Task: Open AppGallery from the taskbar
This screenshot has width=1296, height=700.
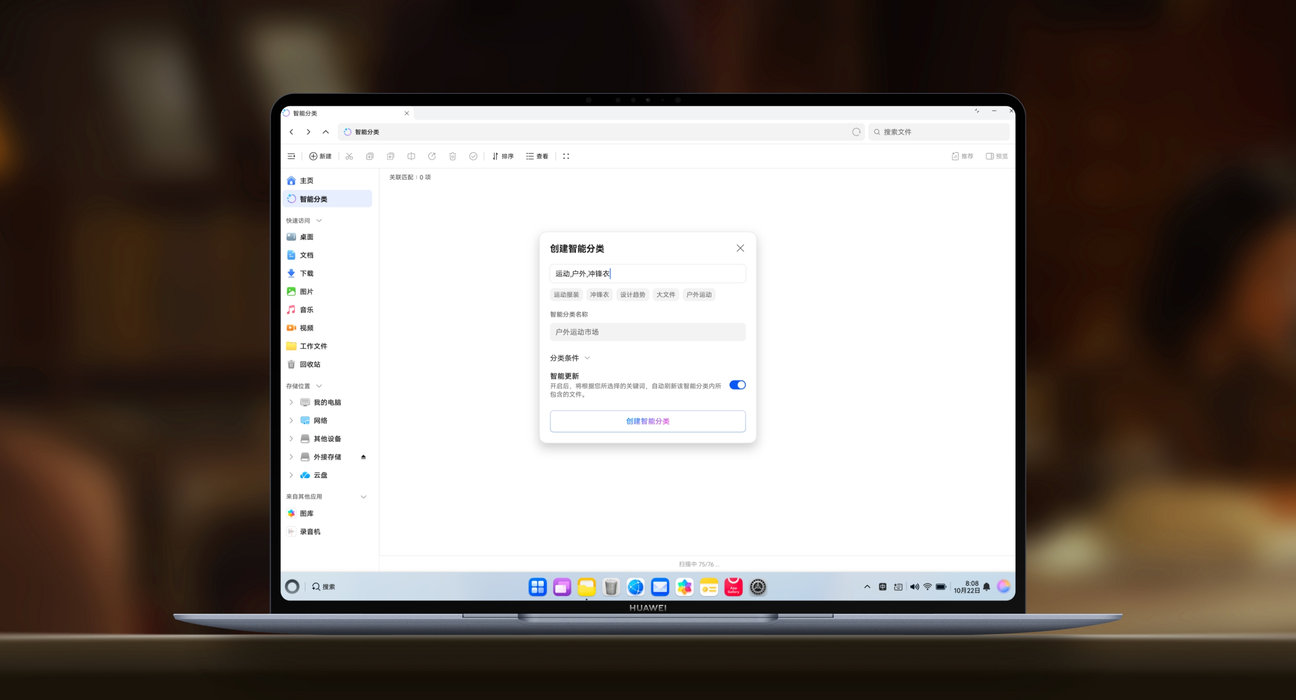Action: (x=733, y=587)
